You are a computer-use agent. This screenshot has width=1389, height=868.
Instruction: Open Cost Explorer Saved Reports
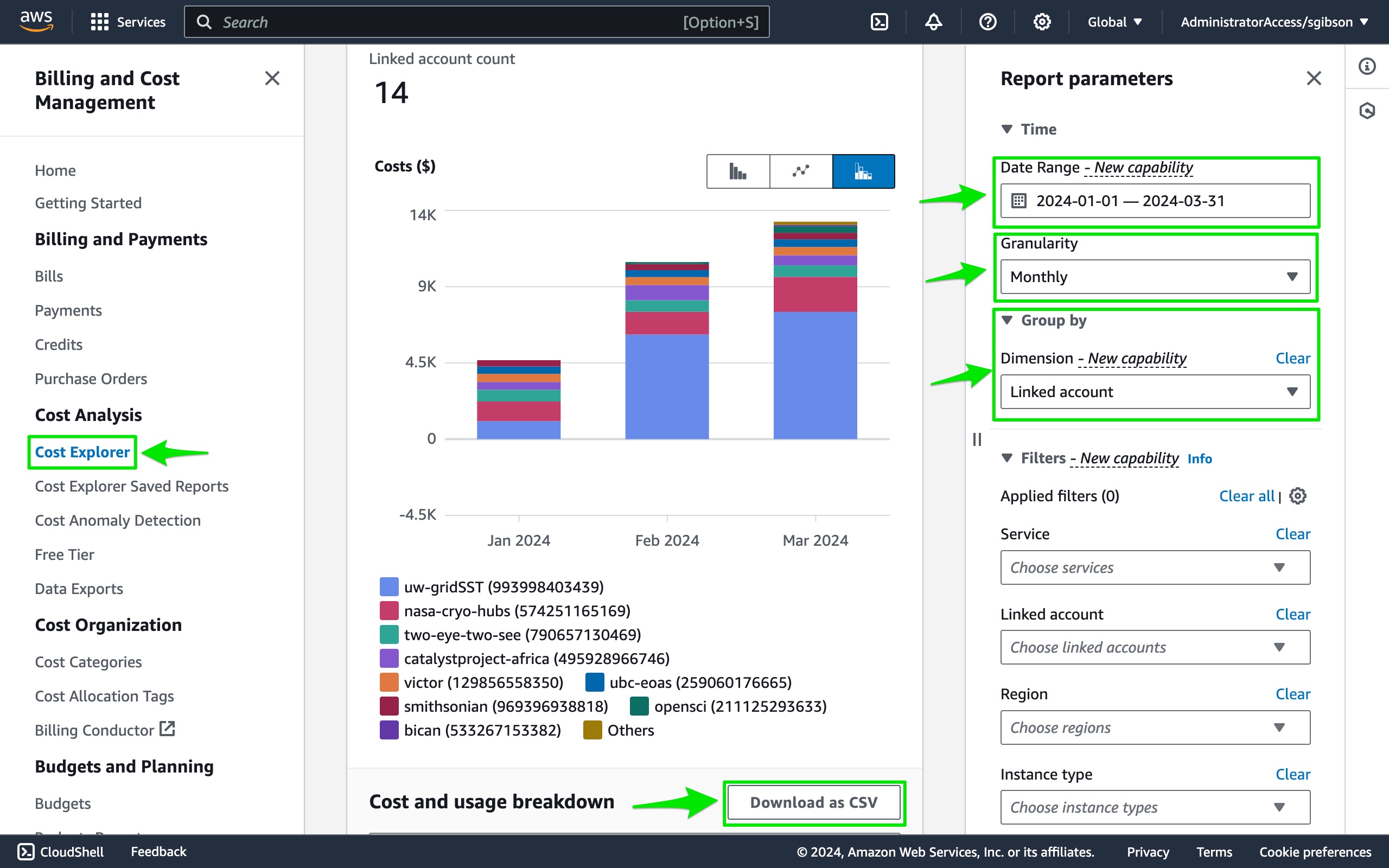click(131, 486)
